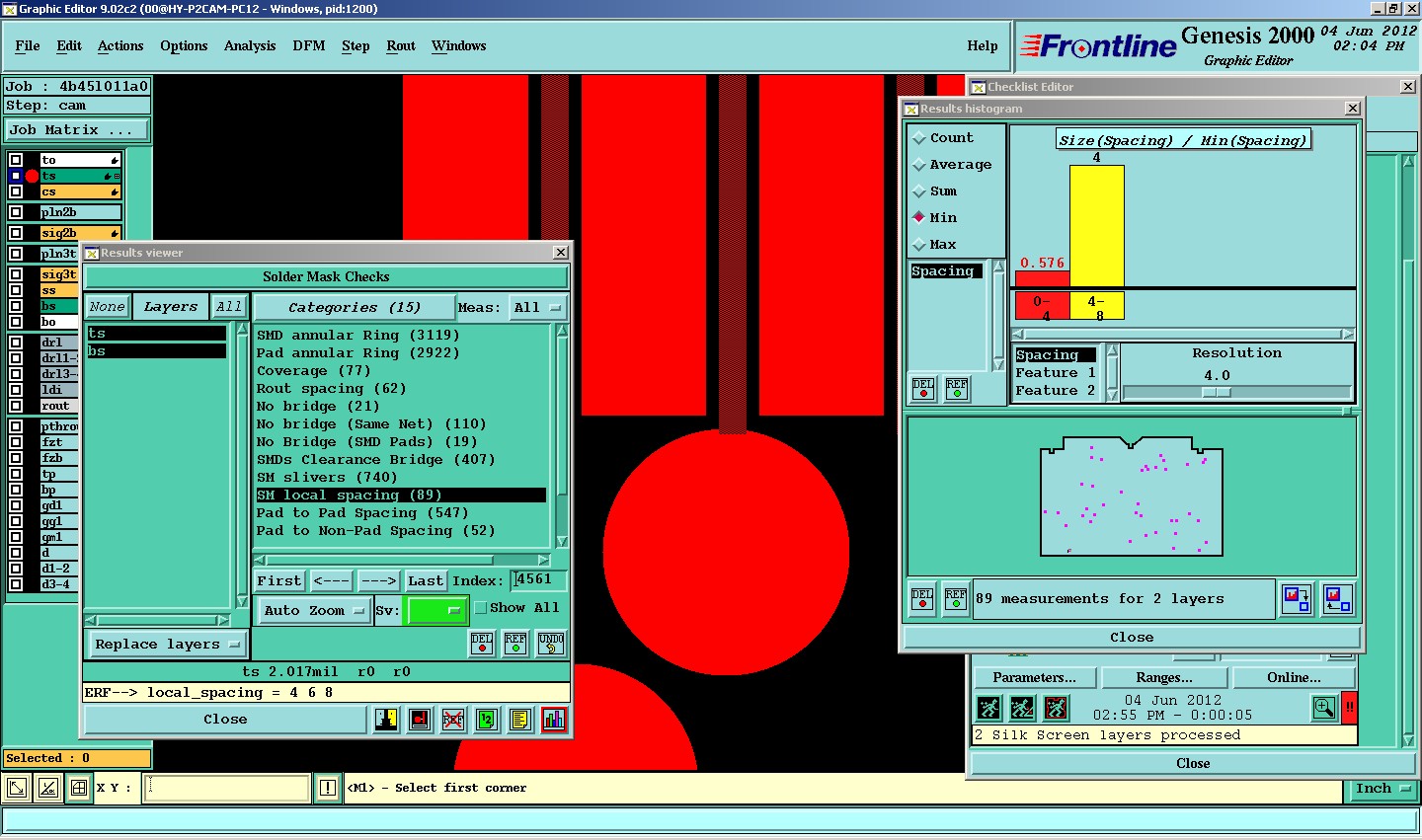Click Ranges... in Checklist Editor
Screen dimensions: 1422x840
click(1164, 677)
